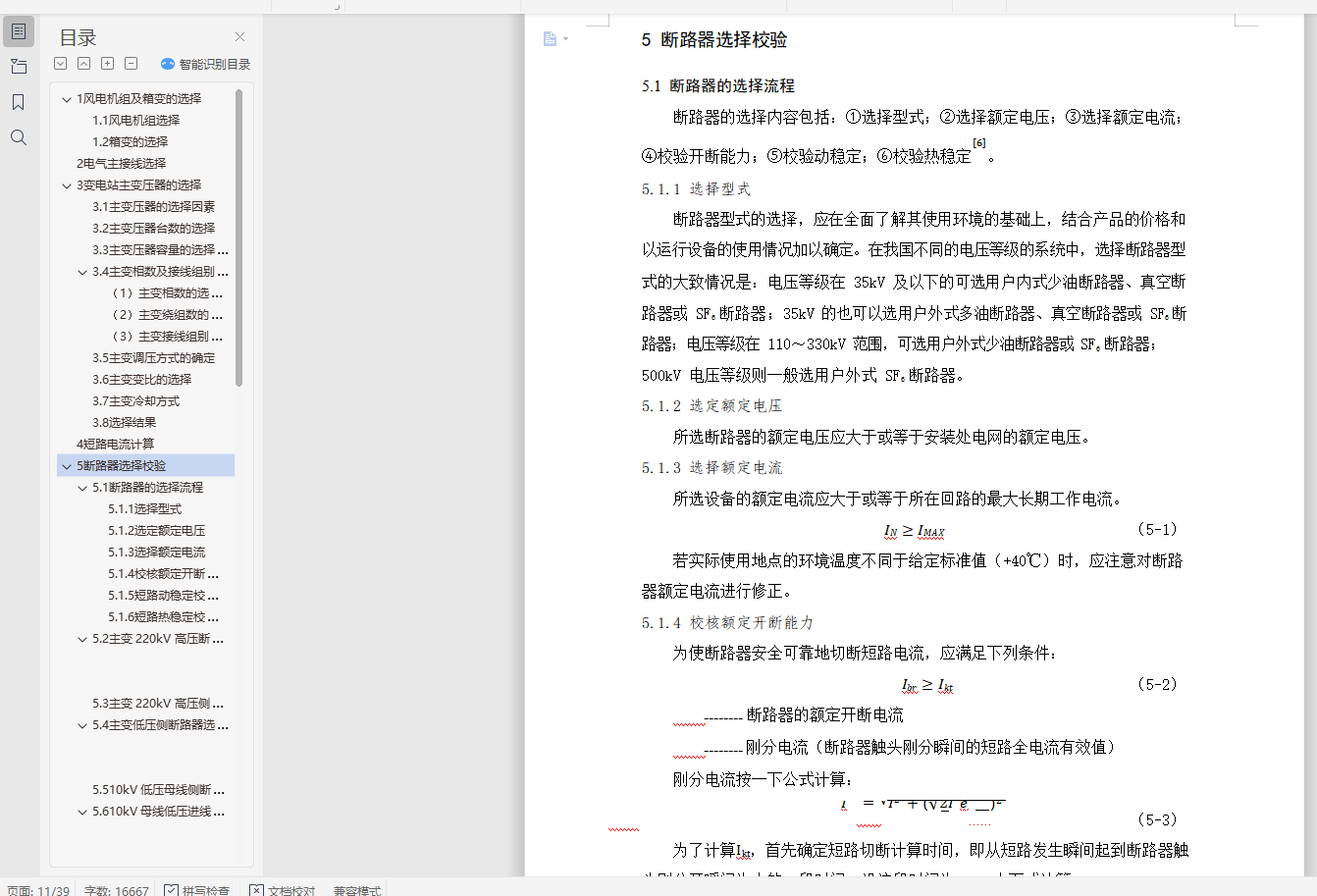1317x896 pixels.
Task: Jump to 5.3主变 220kV 高压侧 entry
Action: pyautogui.click(x=158, y=703)
